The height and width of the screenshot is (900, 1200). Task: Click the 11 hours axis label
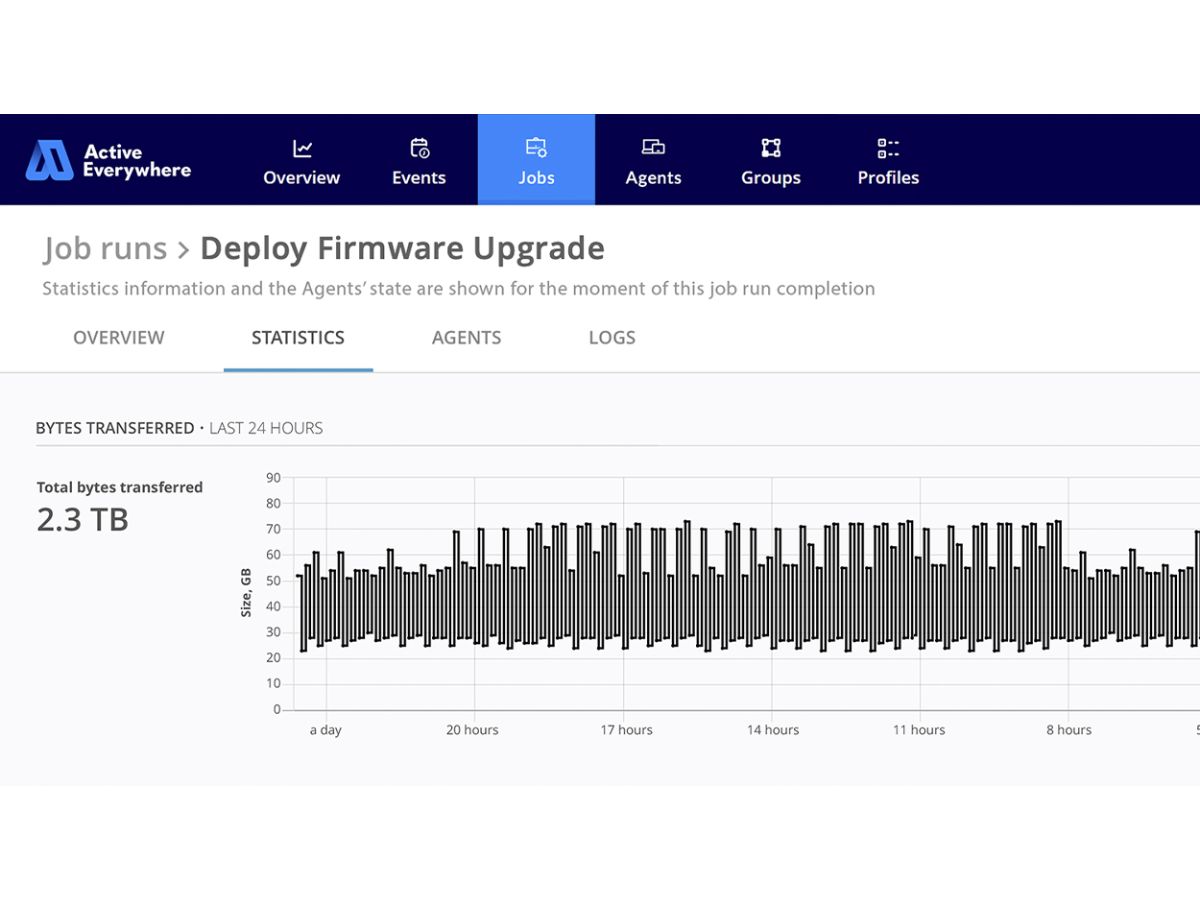point(919,730)
